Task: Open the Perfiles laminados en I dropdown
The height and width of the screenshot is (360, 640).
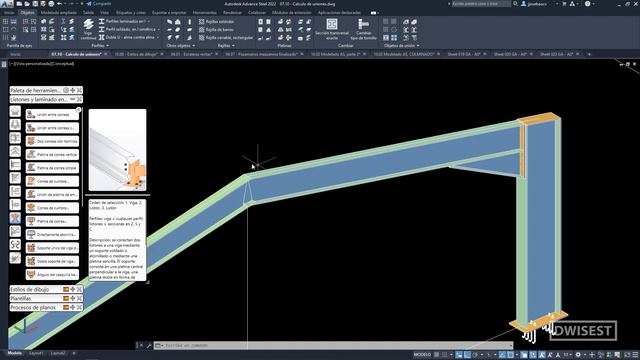Action: click(124, 21)
